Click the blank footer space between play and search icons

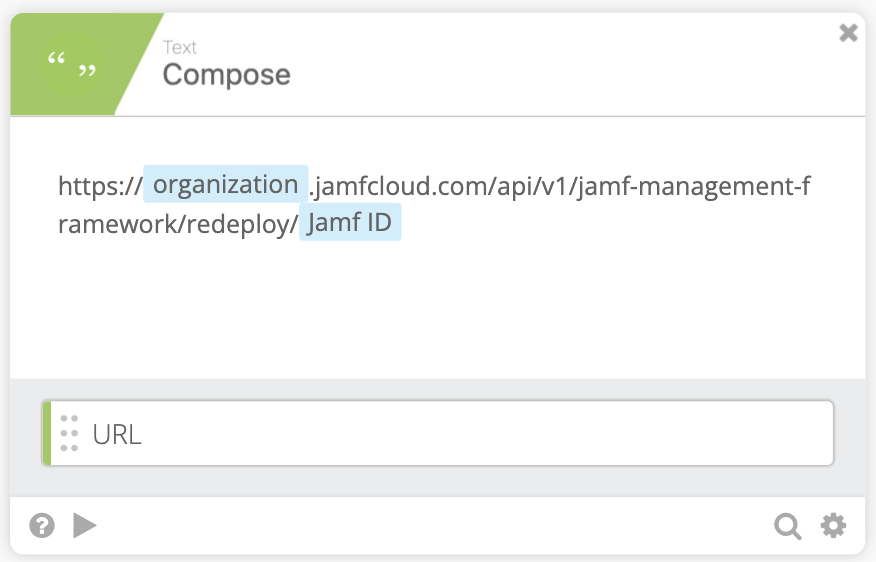[436, 526]
